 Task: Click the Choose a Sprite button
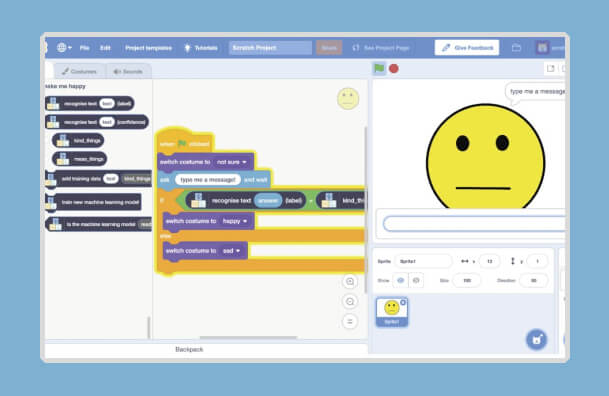click(537, 340)
